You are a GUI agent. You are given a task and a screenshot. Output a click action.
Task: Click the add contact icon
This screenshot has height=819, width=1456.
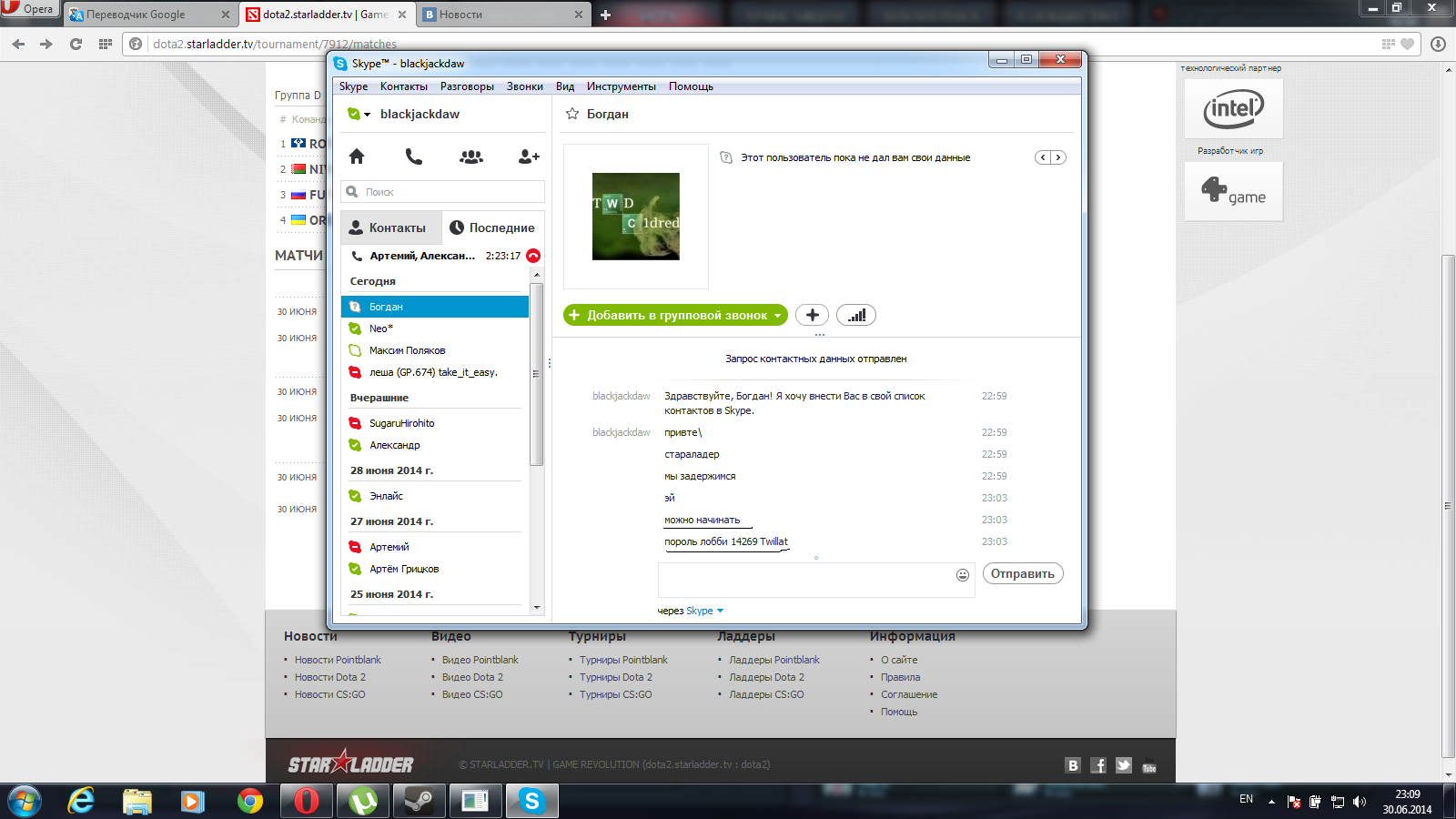point(529,157)
